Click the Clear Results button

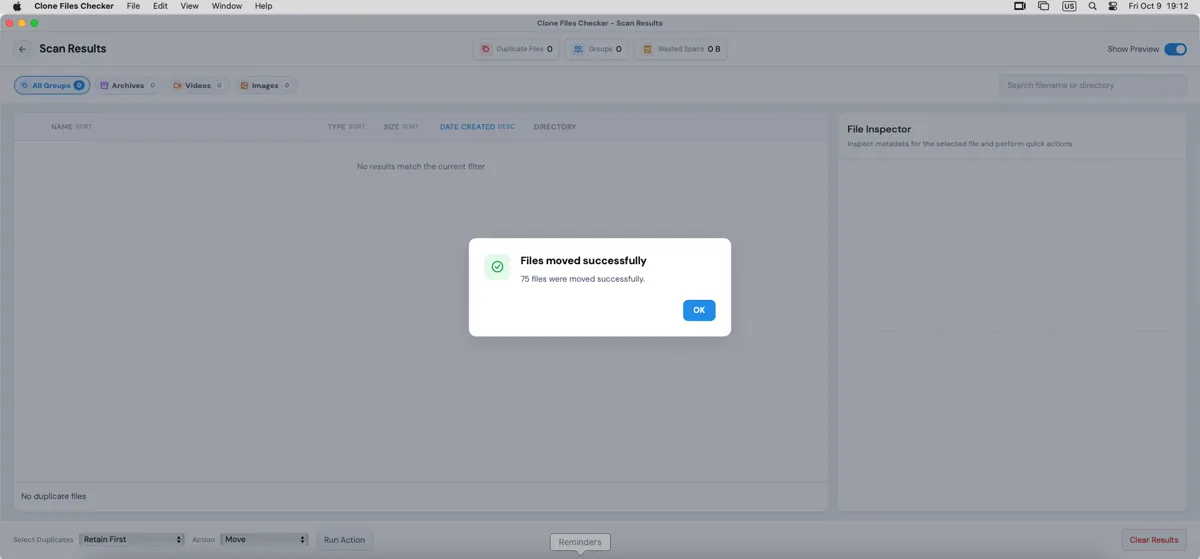click(1154, 540)
